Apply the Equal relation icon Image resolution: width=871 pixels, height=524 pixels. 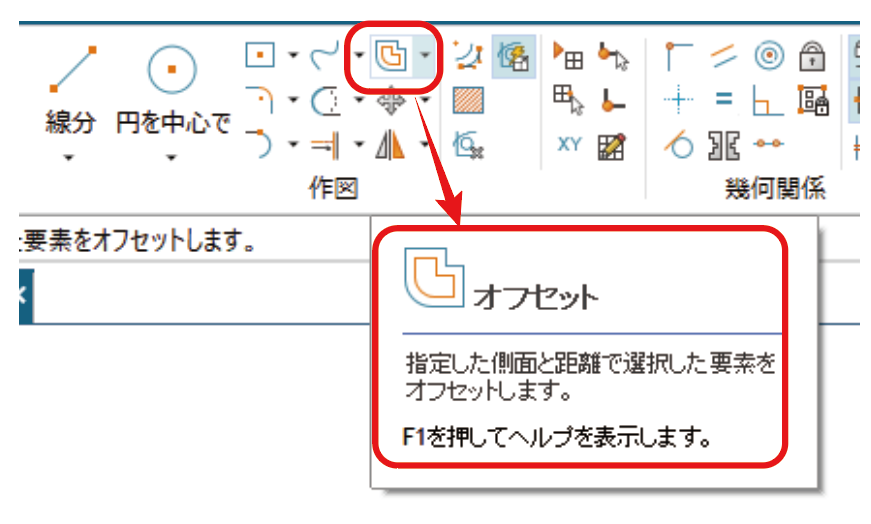click(x=724, y=101)
